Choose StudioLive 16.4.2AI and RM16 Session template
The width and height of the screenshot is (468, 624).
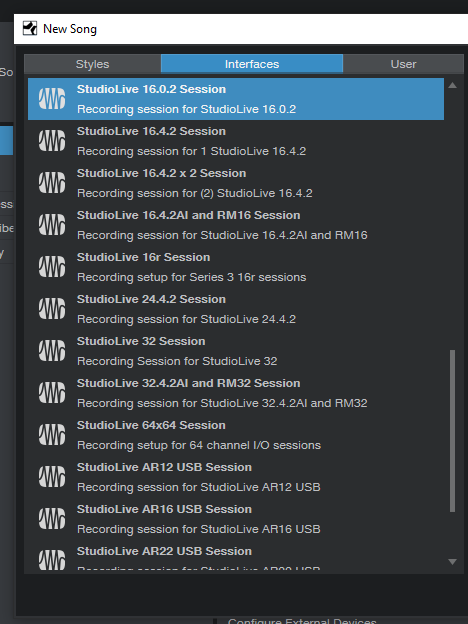(236, 225)
